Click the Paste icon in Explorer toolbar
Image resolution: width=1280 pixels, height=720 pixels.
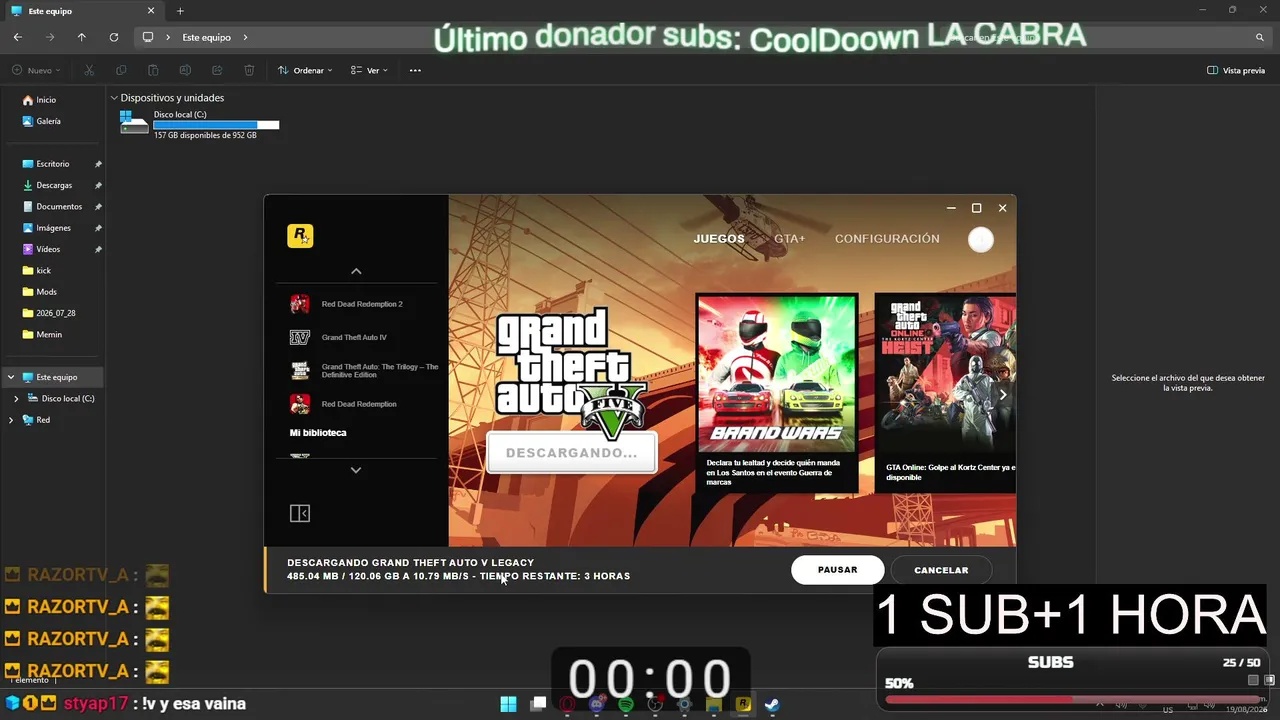pyautogui.click(x=153, y=70)
